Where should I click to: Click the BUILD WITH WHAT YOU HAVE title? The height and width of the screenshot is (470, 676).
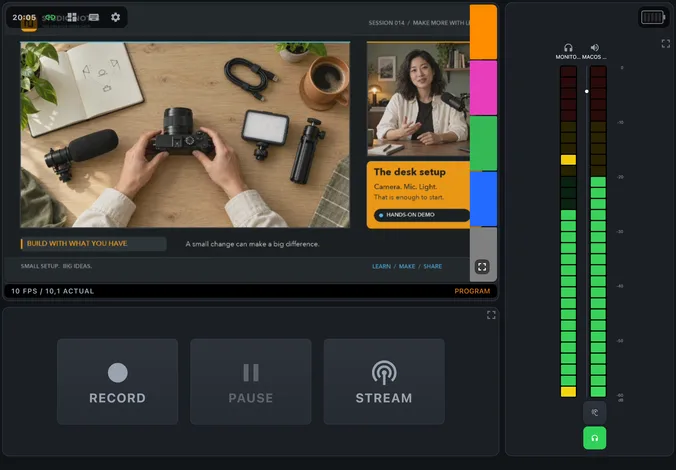77,244
